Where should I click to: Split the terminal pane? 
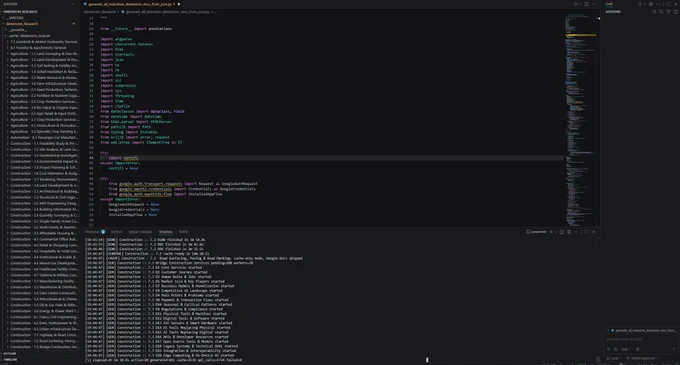(562, 232)
